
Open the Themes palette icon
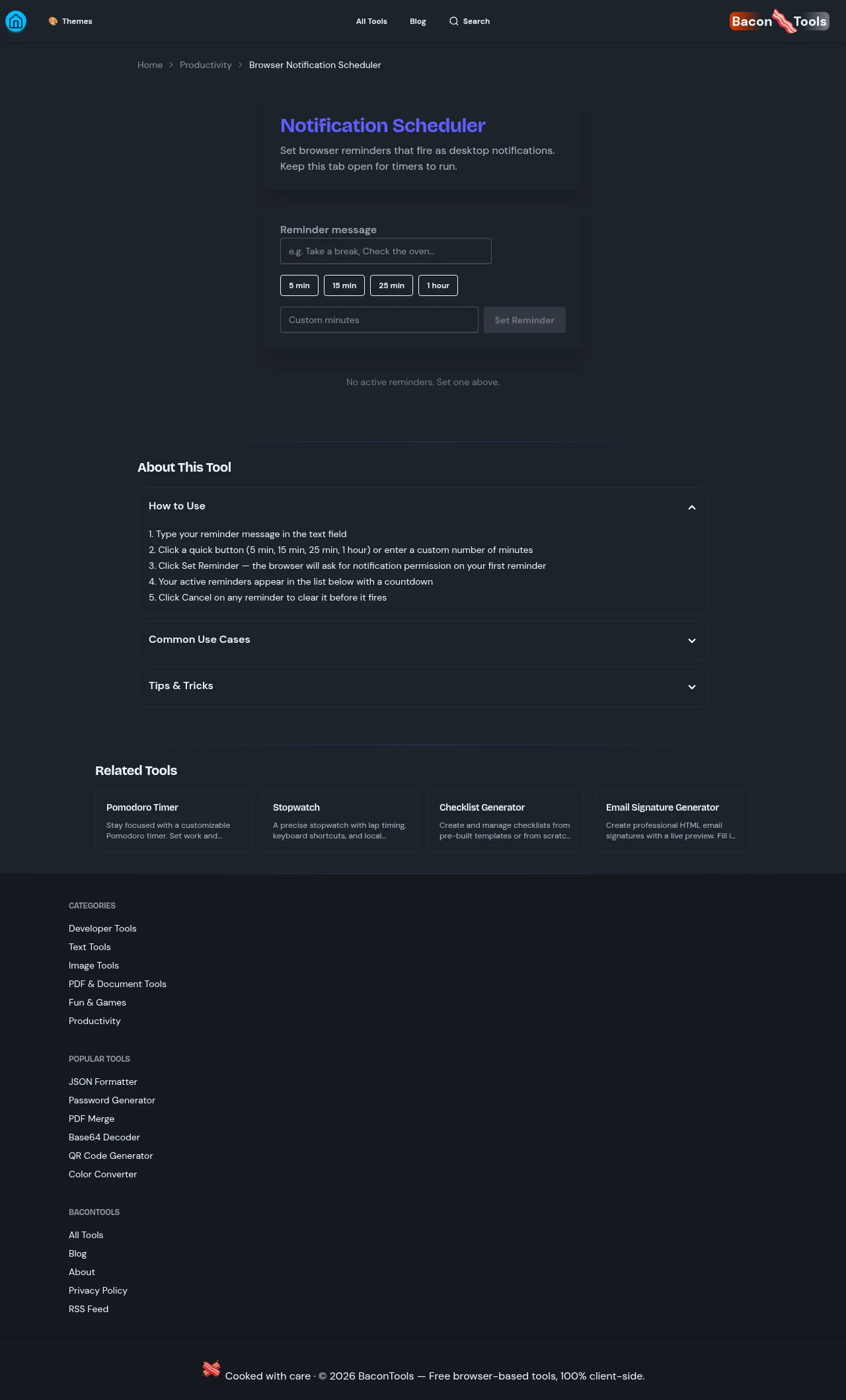[53, 21]
